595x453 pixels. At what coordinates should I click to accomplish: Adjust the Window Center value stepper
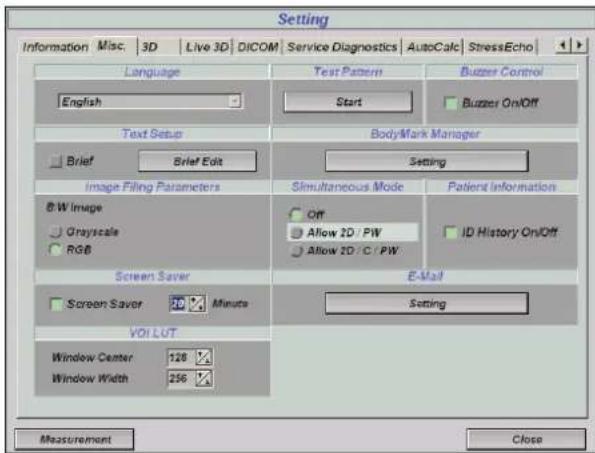click(x=203, y=357)
